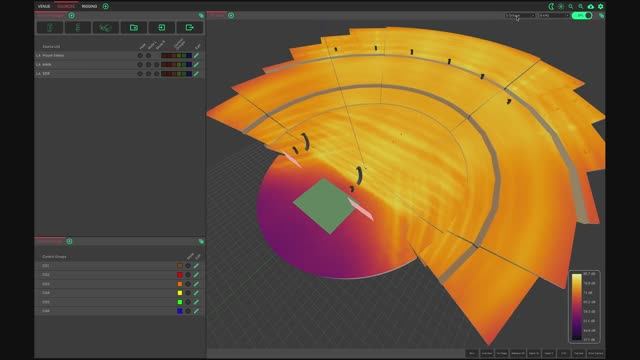Toggle the third circle in the third source row
This screenshot has height=360, width=640.
click(x=157, y=74)
